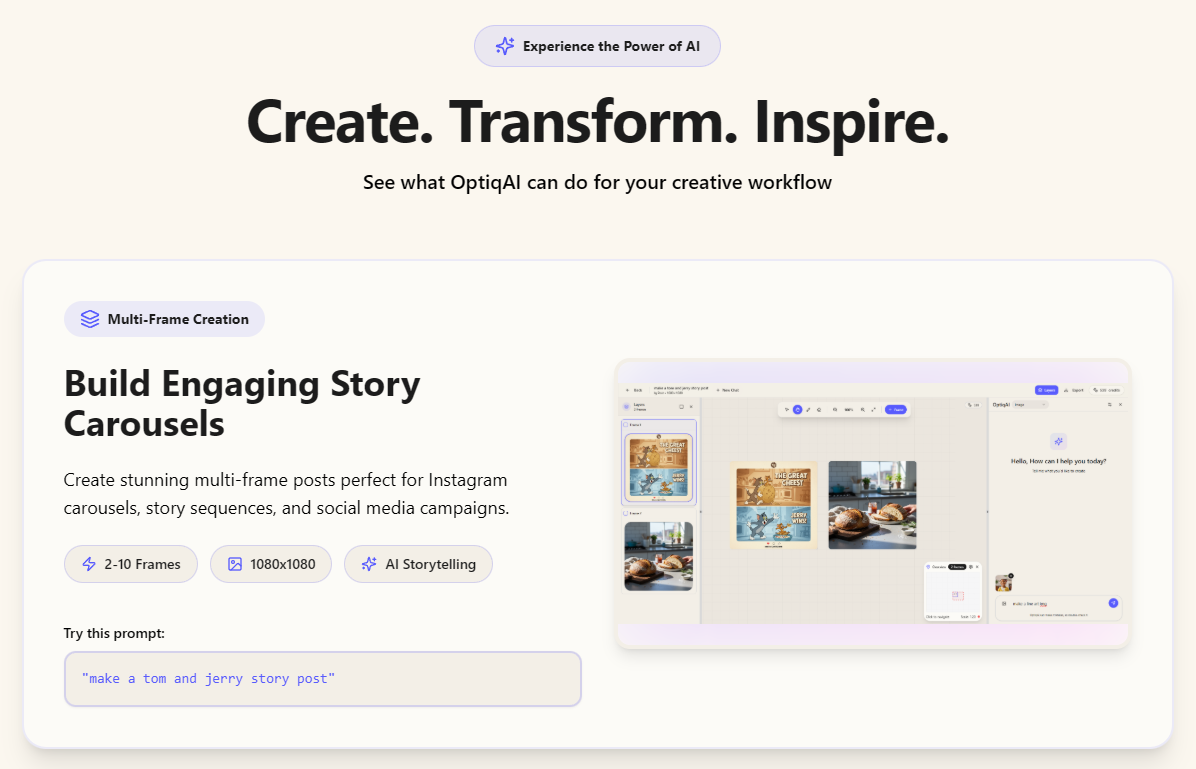The height and width of the screenshot is (769, 1196).
Task: Open the Image mode dropdown beside OptiqAI
Action: coord(1030,404)
